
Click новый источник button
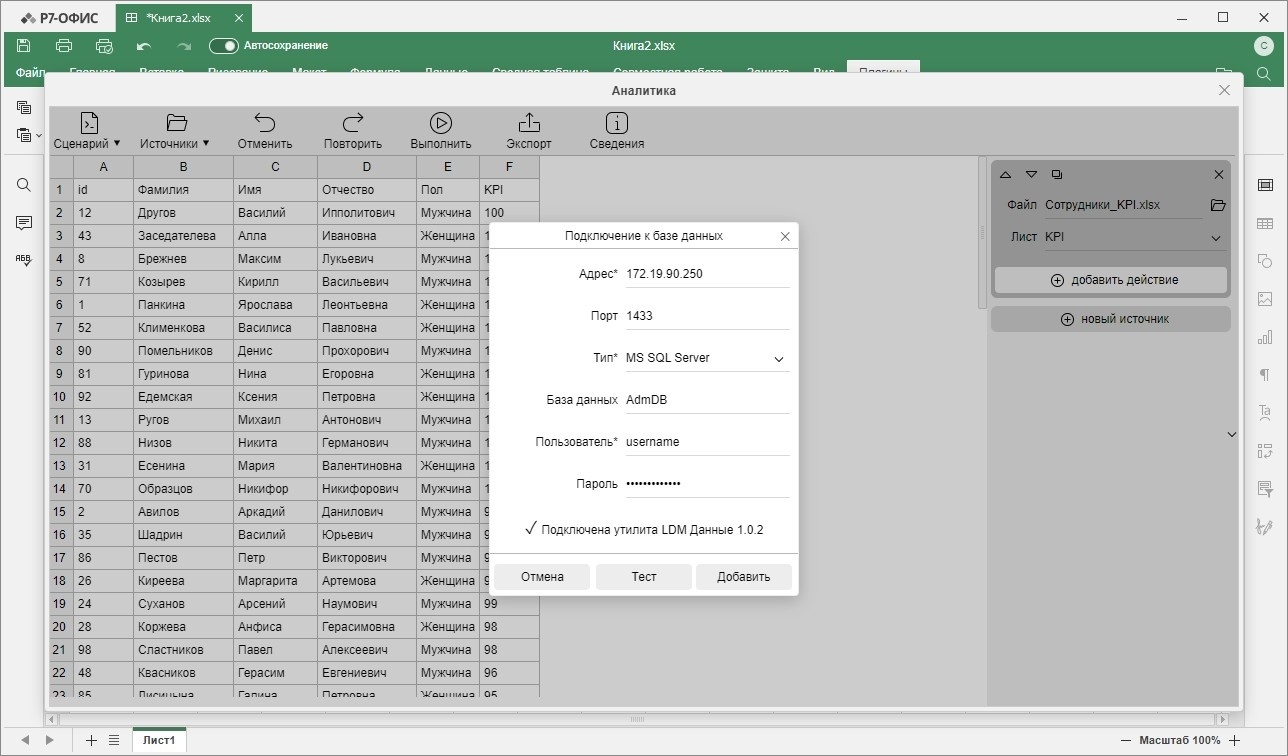tap(1111, 319)
